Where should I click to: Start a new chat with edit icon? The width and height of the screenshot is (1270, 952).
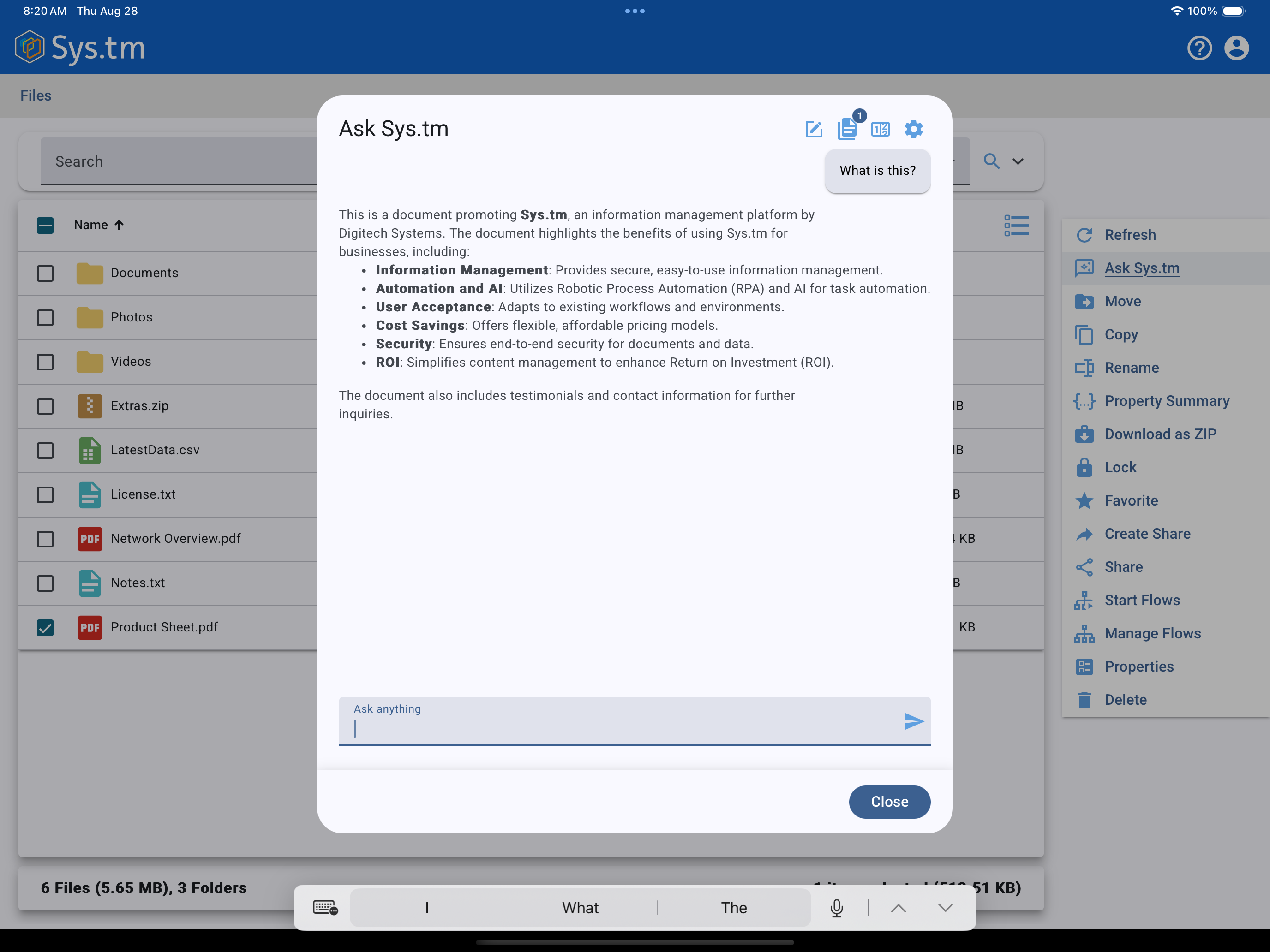tap(814, 129)
